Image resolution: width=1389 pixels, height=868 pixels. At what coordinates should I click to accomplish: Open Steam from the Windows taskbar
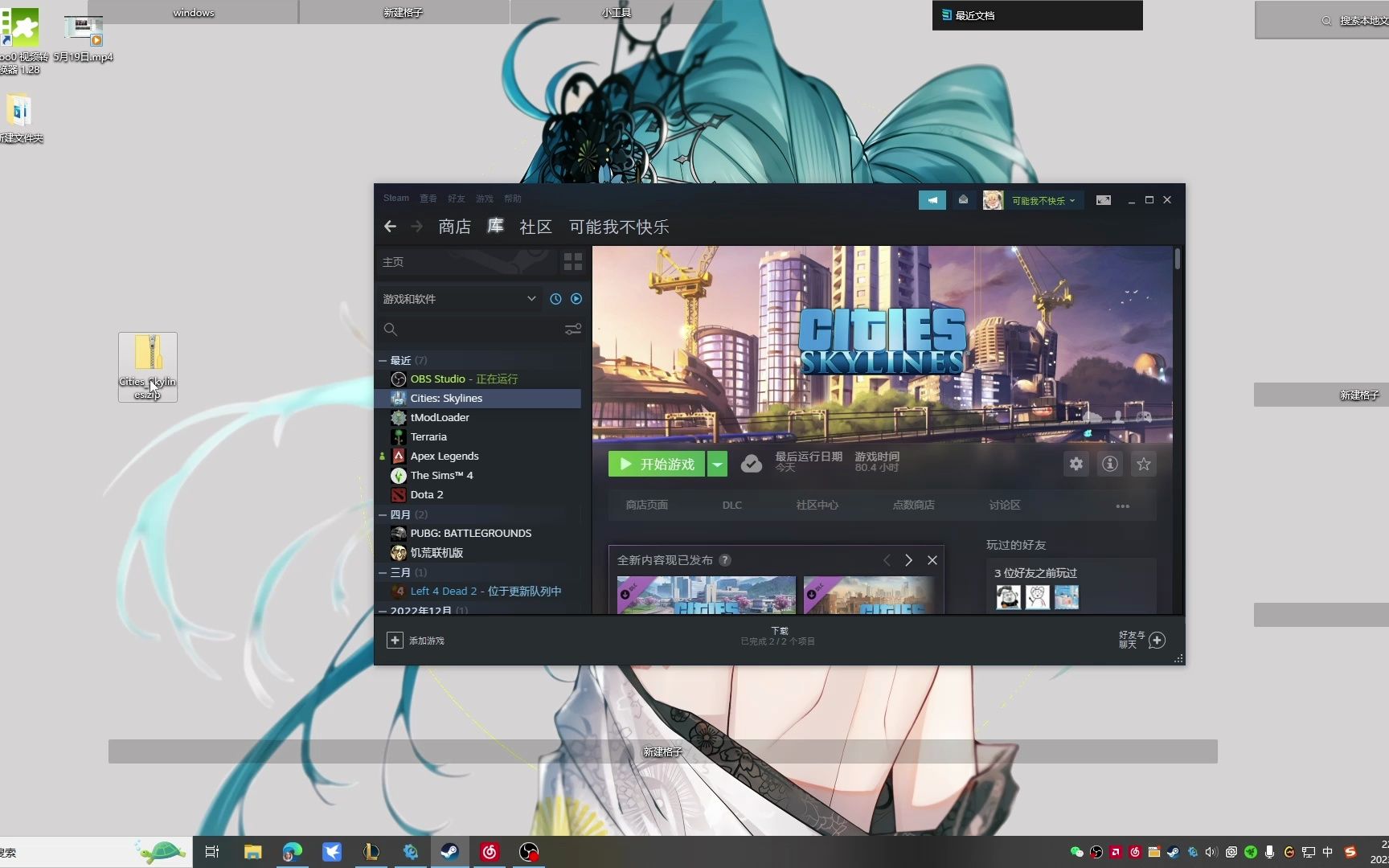coord(449,852)
